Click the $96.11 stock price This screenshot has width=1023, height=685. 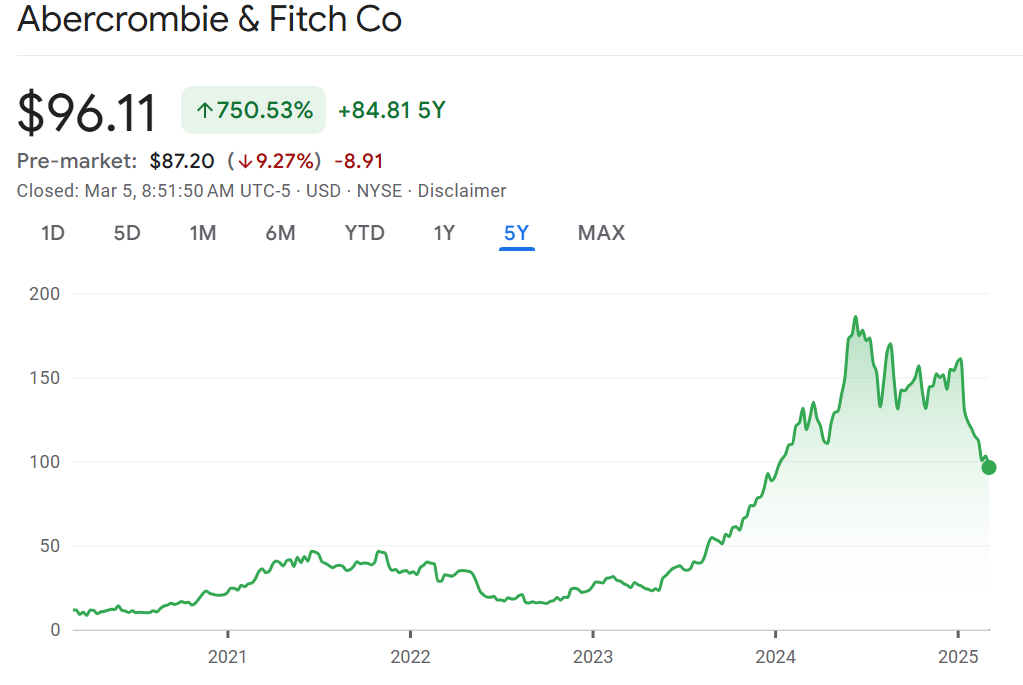point(88,112)
